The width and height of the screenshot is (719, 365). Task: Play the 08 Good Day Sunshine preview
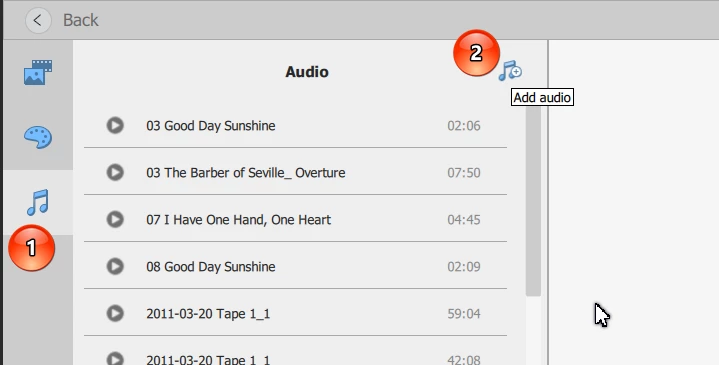[x=115, y=266]
